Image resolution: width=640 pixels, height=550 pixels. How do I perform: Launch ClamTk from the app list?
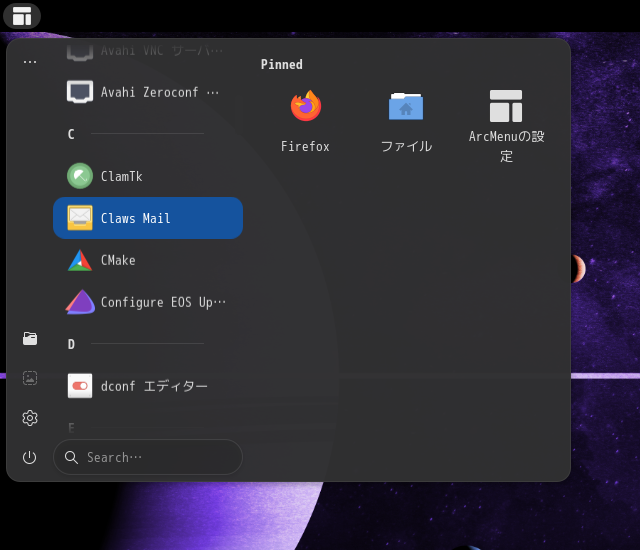pos(148,176)
